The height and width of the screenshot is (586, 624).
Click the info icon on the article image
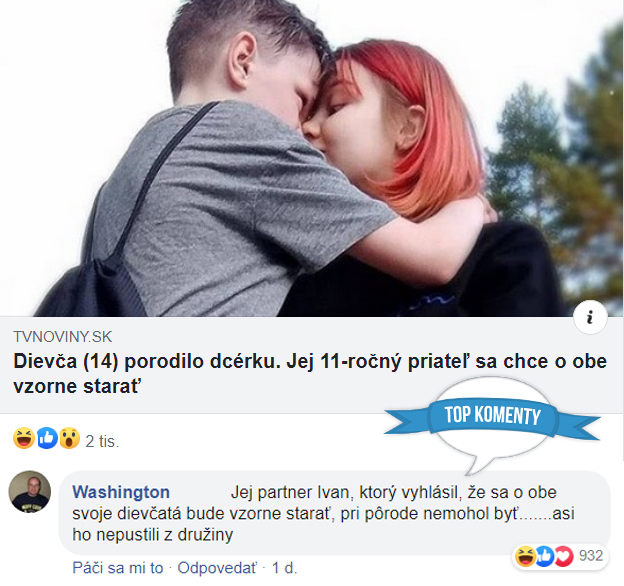pyautogui.click(x=590, y=317)
